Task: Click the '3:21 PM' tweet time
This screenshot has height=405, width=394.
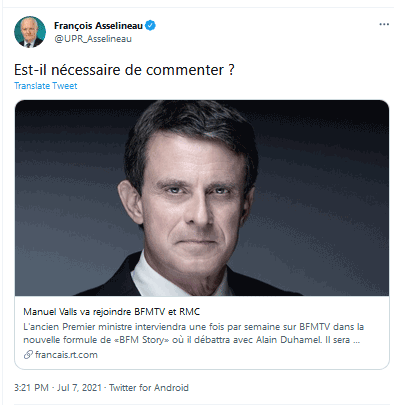Action: (x=31, y=388)
